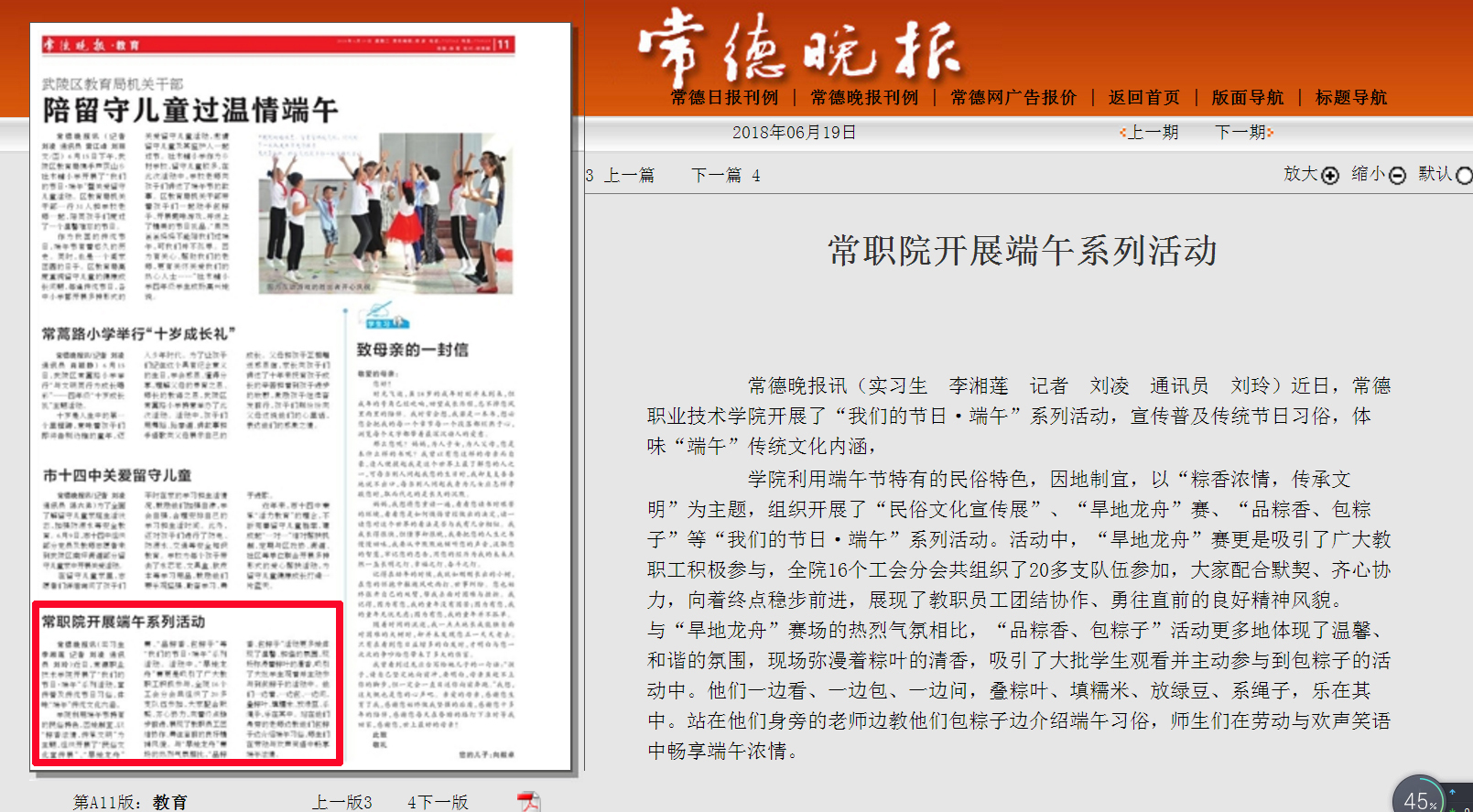This screenshot has height=812, width=1473.
Task: Go to 返回首页
Action: (1144, 97)
